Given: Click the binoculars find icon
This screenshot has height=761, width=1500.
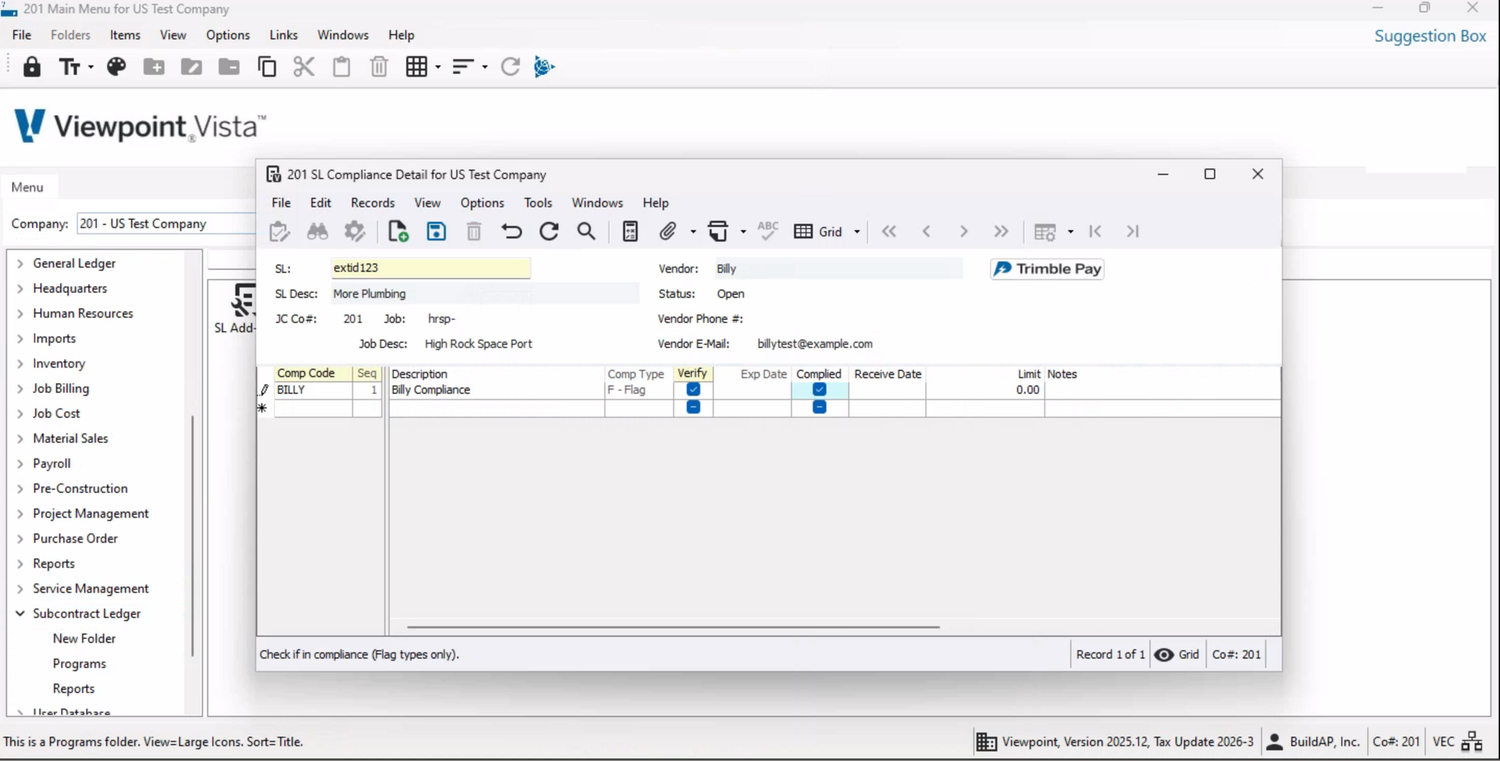Looking at the screenshot, I should click(317, 231).
